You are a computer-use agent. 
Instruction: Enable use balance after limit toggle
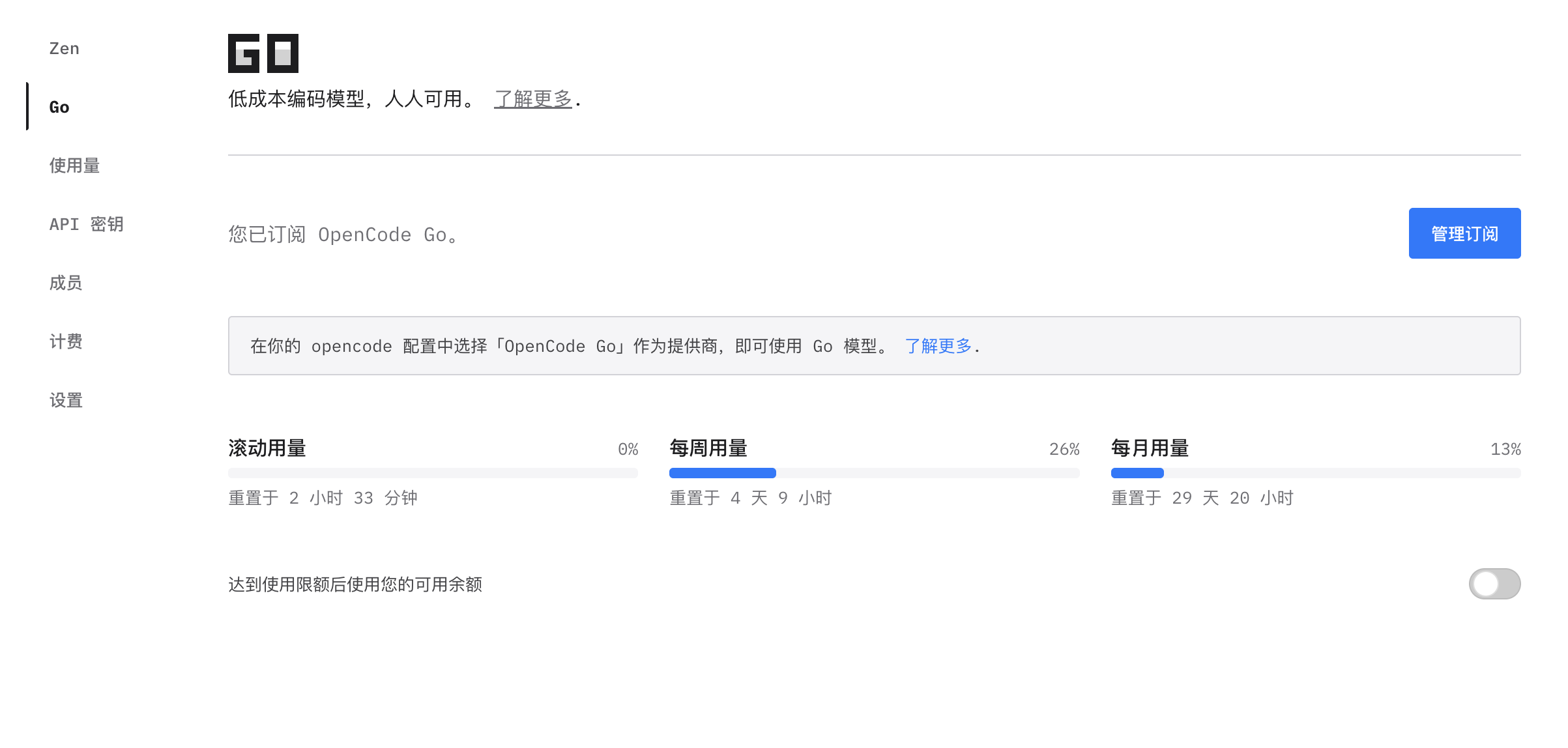pos(1494,584)
